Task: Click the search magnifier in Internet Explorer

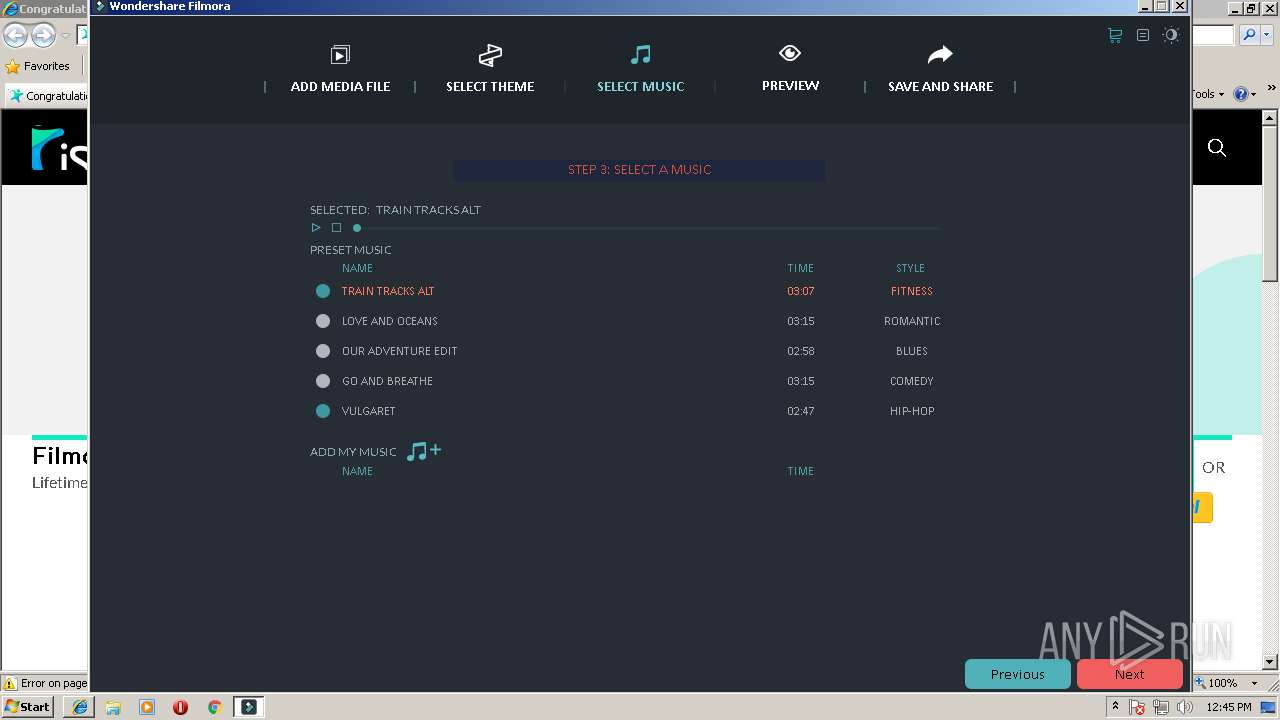Action: [x=1249, y=35]
